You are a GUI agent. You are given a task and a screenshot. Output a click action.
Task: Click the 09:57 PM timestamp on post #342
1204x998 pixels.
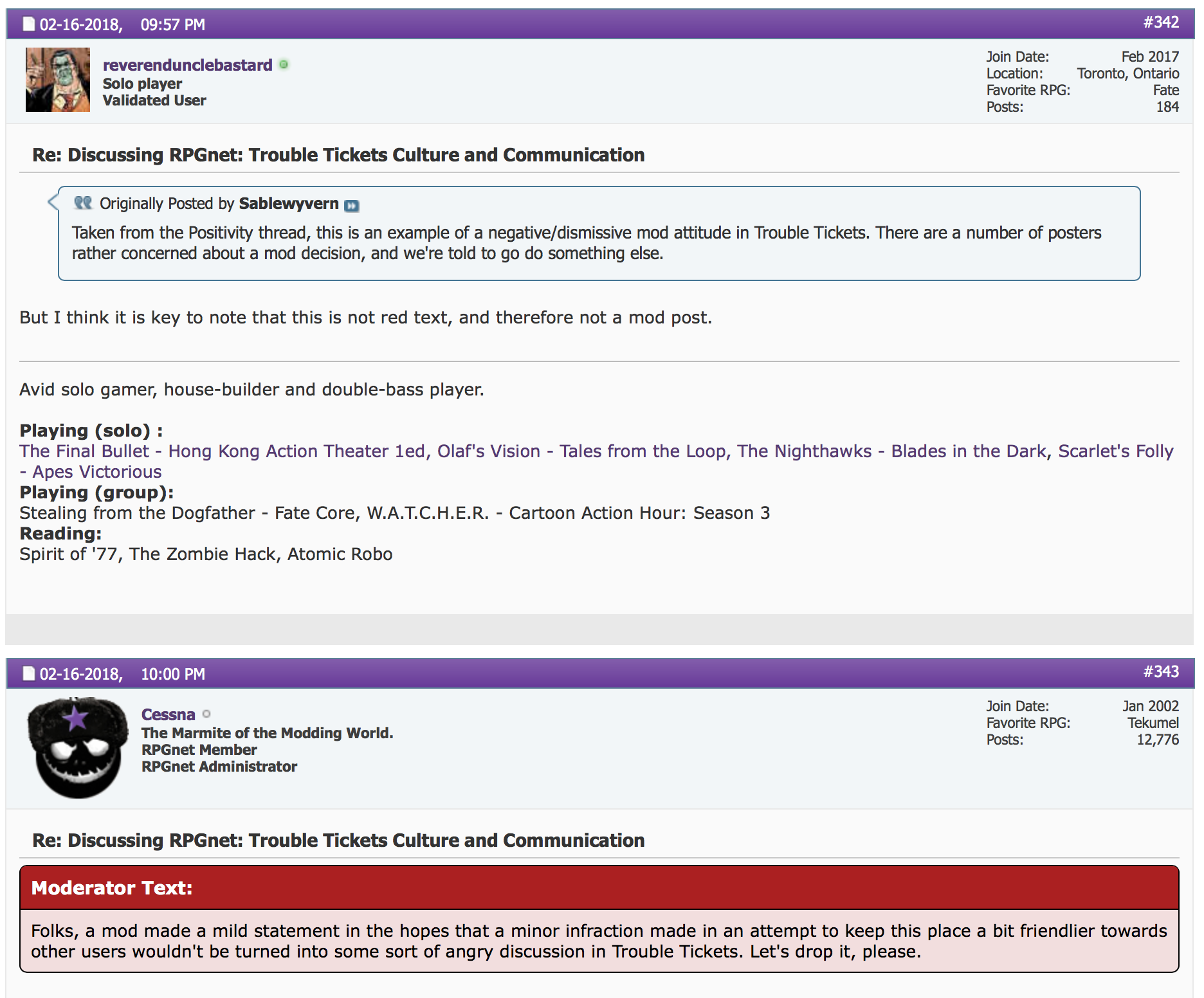(173, 24)
